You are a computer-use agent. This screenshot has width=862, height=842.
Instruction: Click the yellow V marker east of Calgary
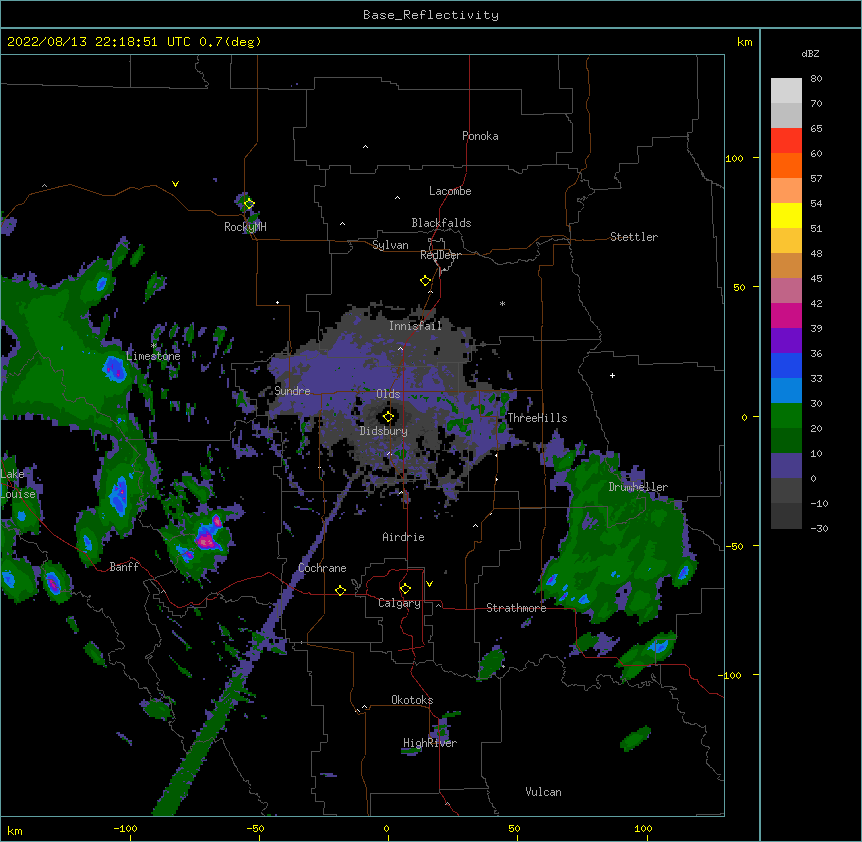point(429,584)
